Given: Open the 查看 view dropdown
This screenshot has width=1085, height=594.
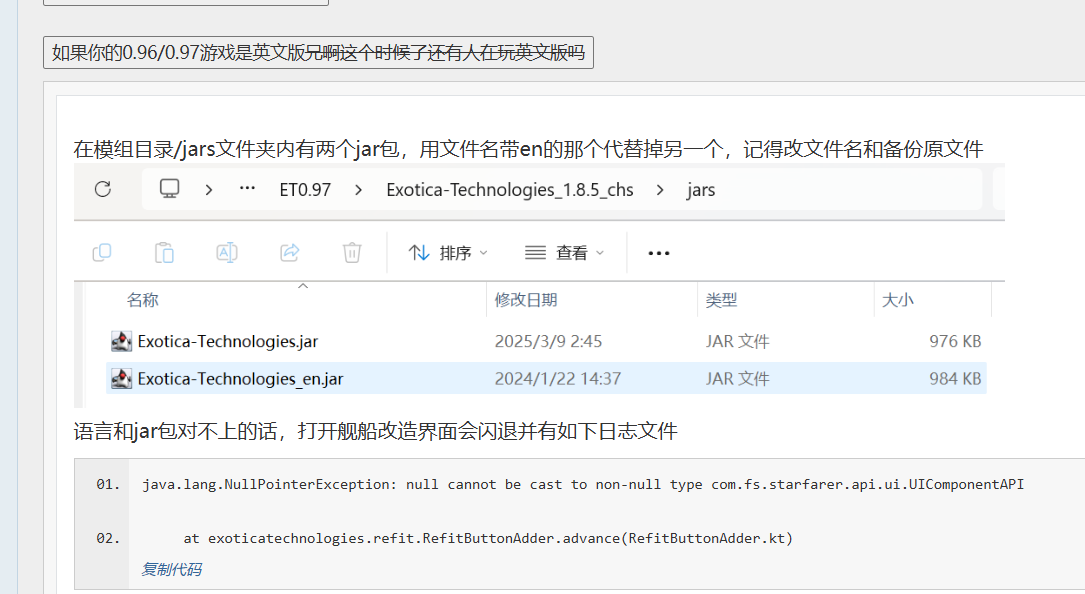Looking at the screenshot, I should coord(564,253).
